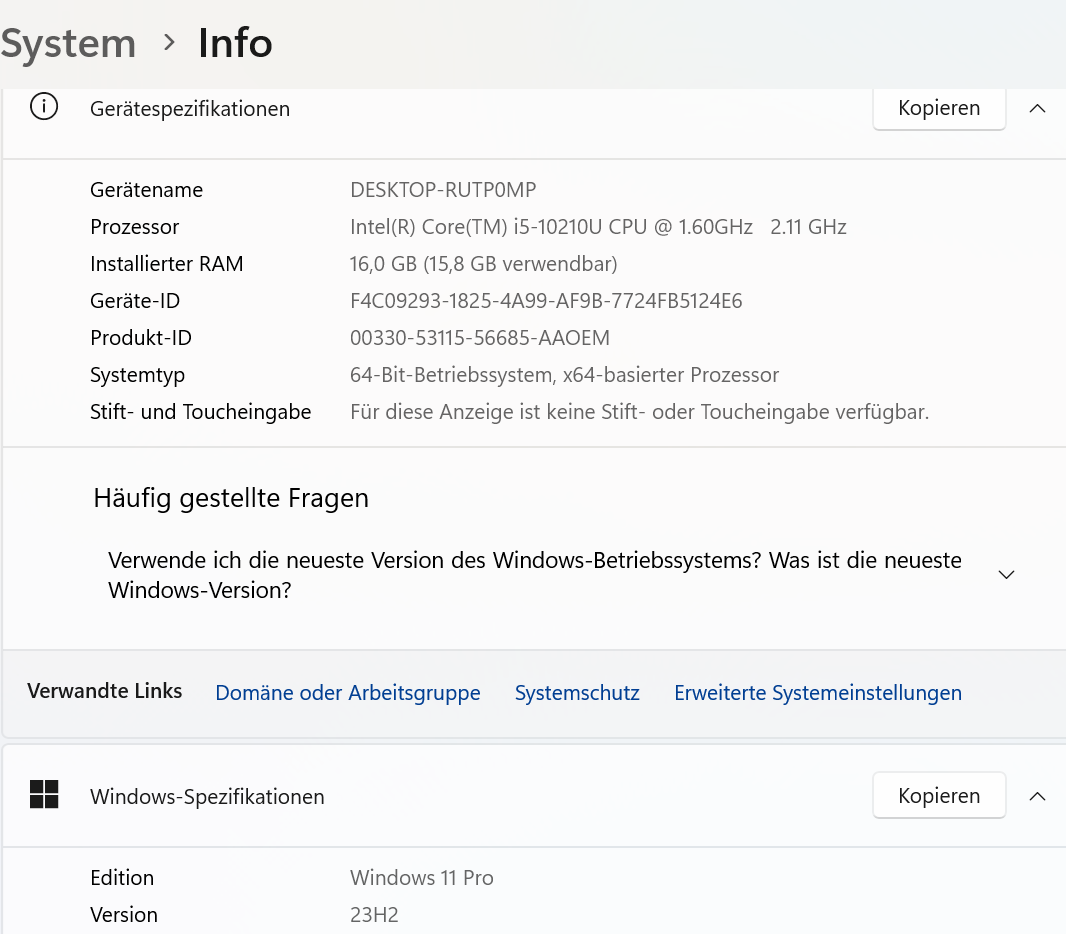Screen dimensions: 1066x934
Task: Open Domäne oder Arbeitsgruppe link
Action: click(x=347, y=693)
